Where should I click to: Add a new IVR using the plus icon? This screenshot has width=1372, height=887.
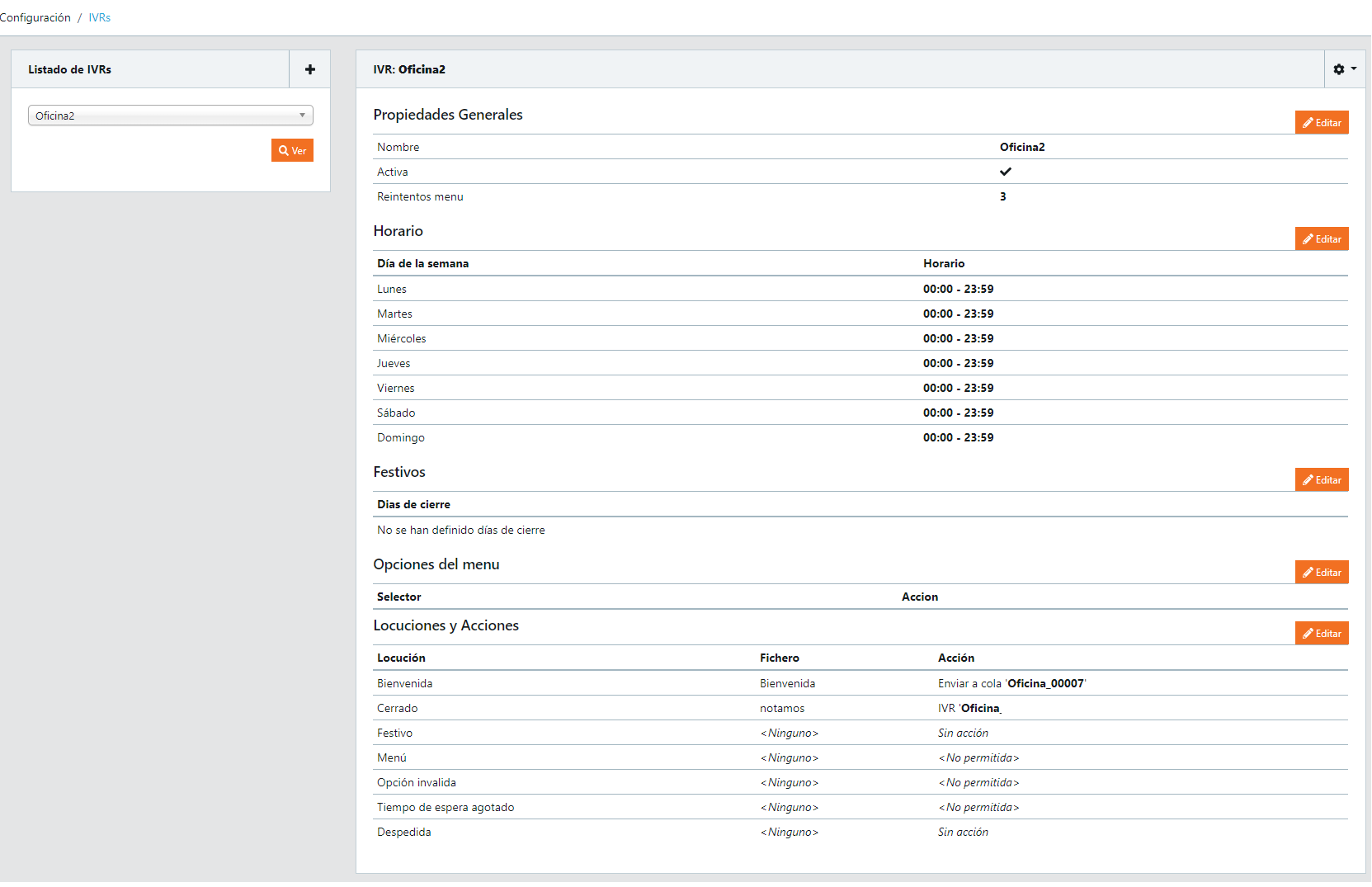tap(309, 69)
